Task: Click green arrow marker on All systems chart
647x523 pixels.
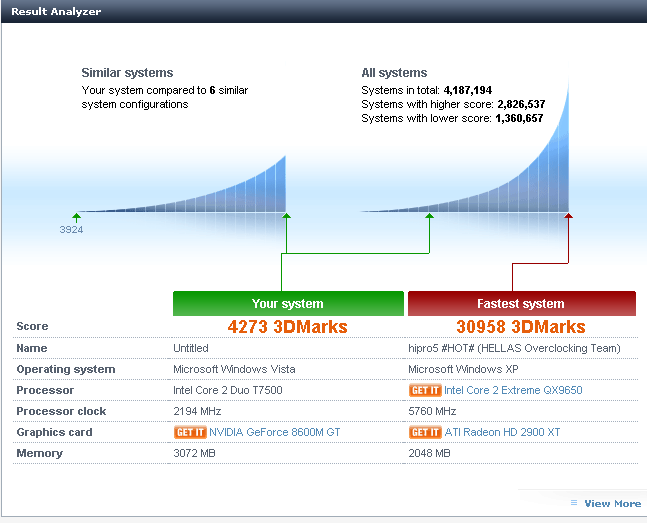Action: point(430,216)
